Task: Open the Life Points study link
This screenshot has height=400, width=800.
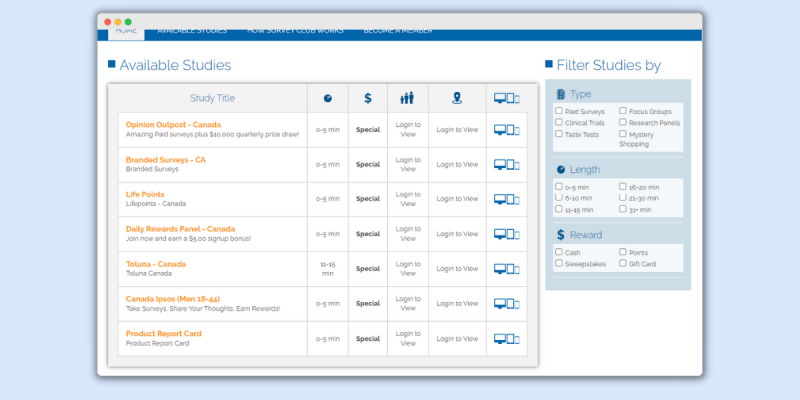Action: 145,194
